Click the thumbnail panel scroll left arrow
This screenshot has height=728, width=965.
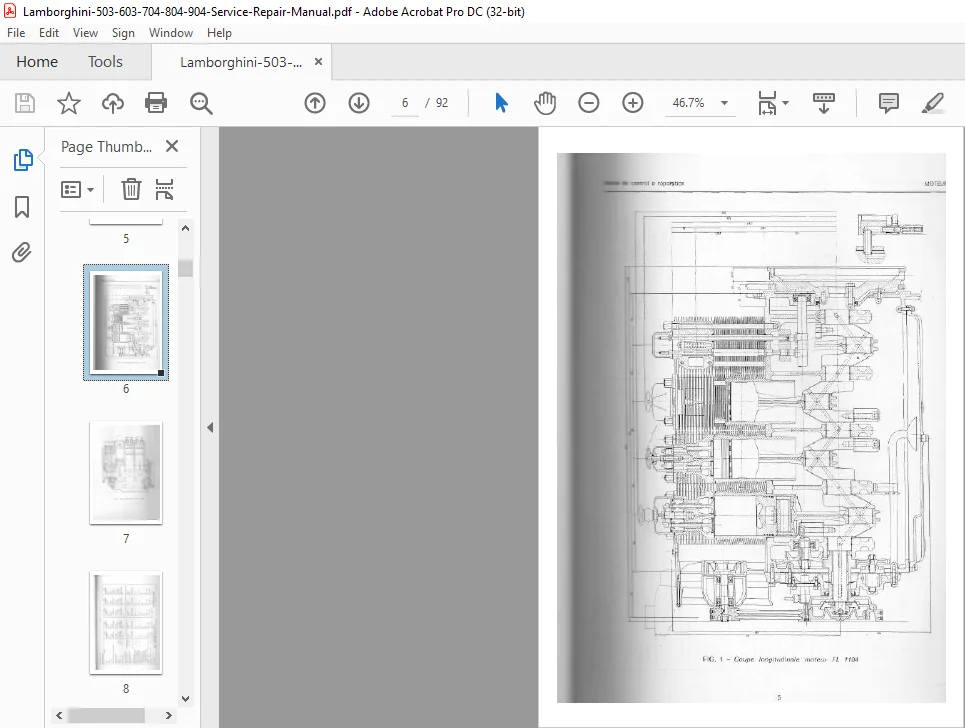tap(59, 716)
